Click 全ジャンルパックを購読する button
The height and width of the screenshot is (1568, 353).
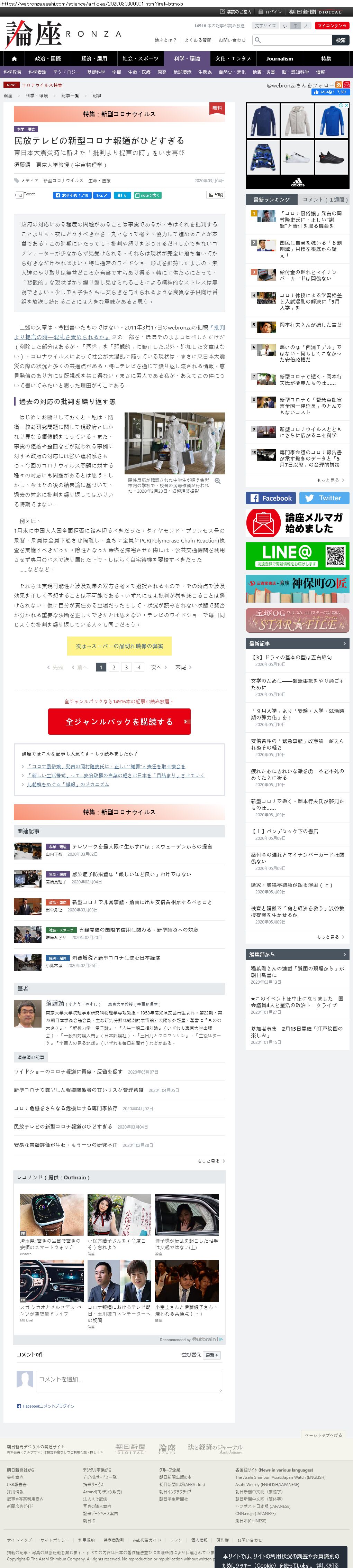[x=119, y=721]
